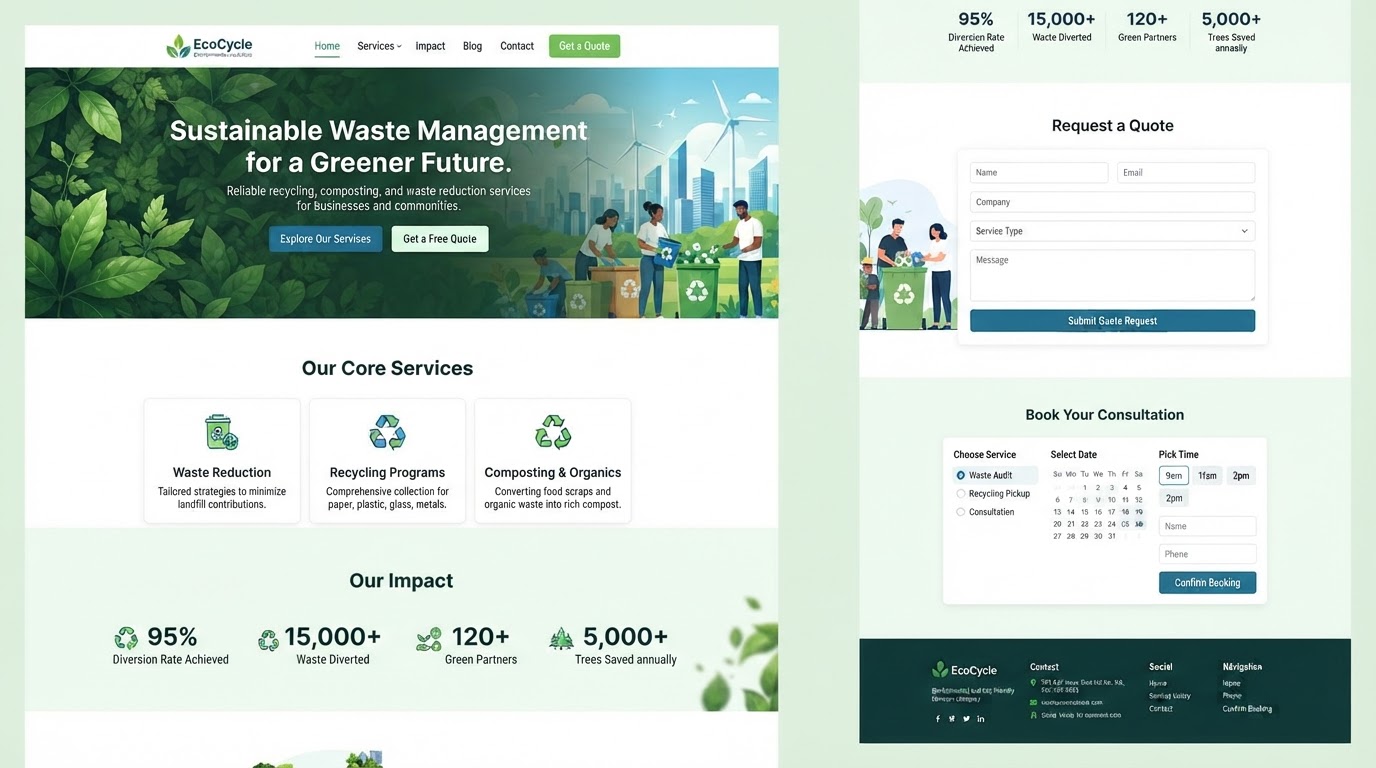Select the Waste Audit radio option
This screenshot has width=1376, height=768.
(961, 476)
